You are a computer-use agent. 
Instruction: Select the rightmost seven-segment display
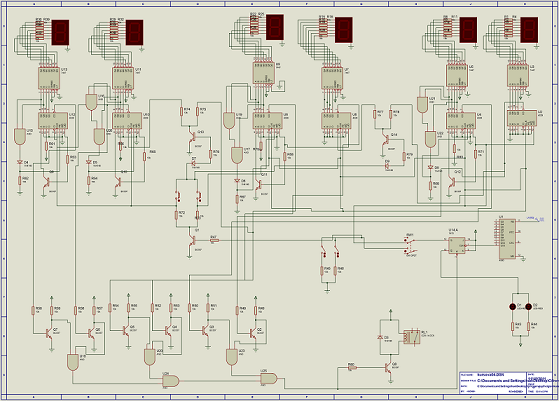(529, 30)
